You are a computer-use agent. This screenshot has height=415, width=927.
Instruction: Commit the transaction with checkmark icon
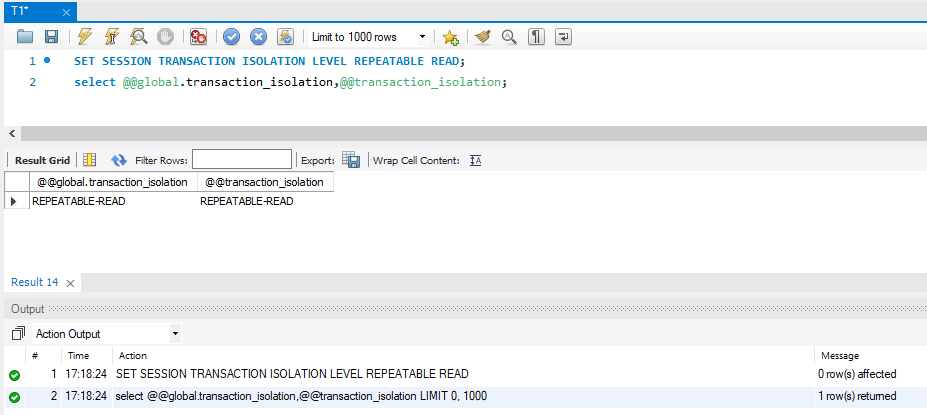pyautogui.click(x=231, y=37)
